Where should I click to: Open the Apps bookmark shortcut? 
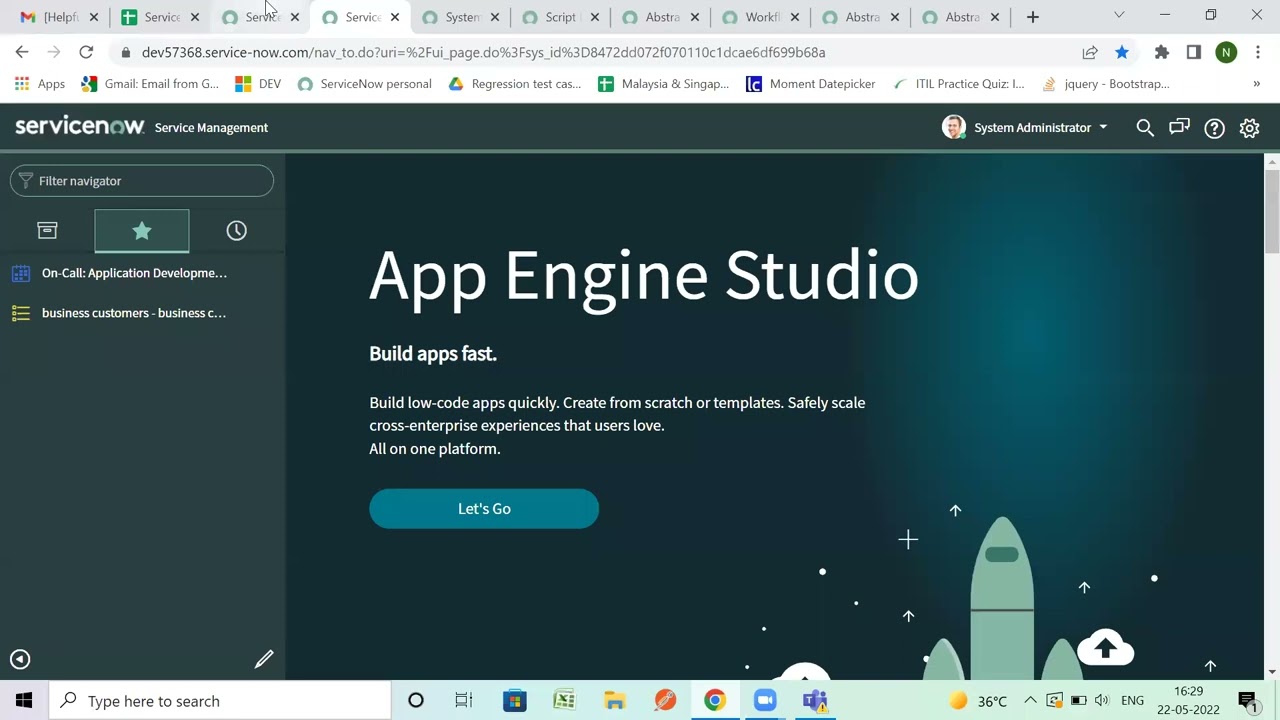(40, 84)
